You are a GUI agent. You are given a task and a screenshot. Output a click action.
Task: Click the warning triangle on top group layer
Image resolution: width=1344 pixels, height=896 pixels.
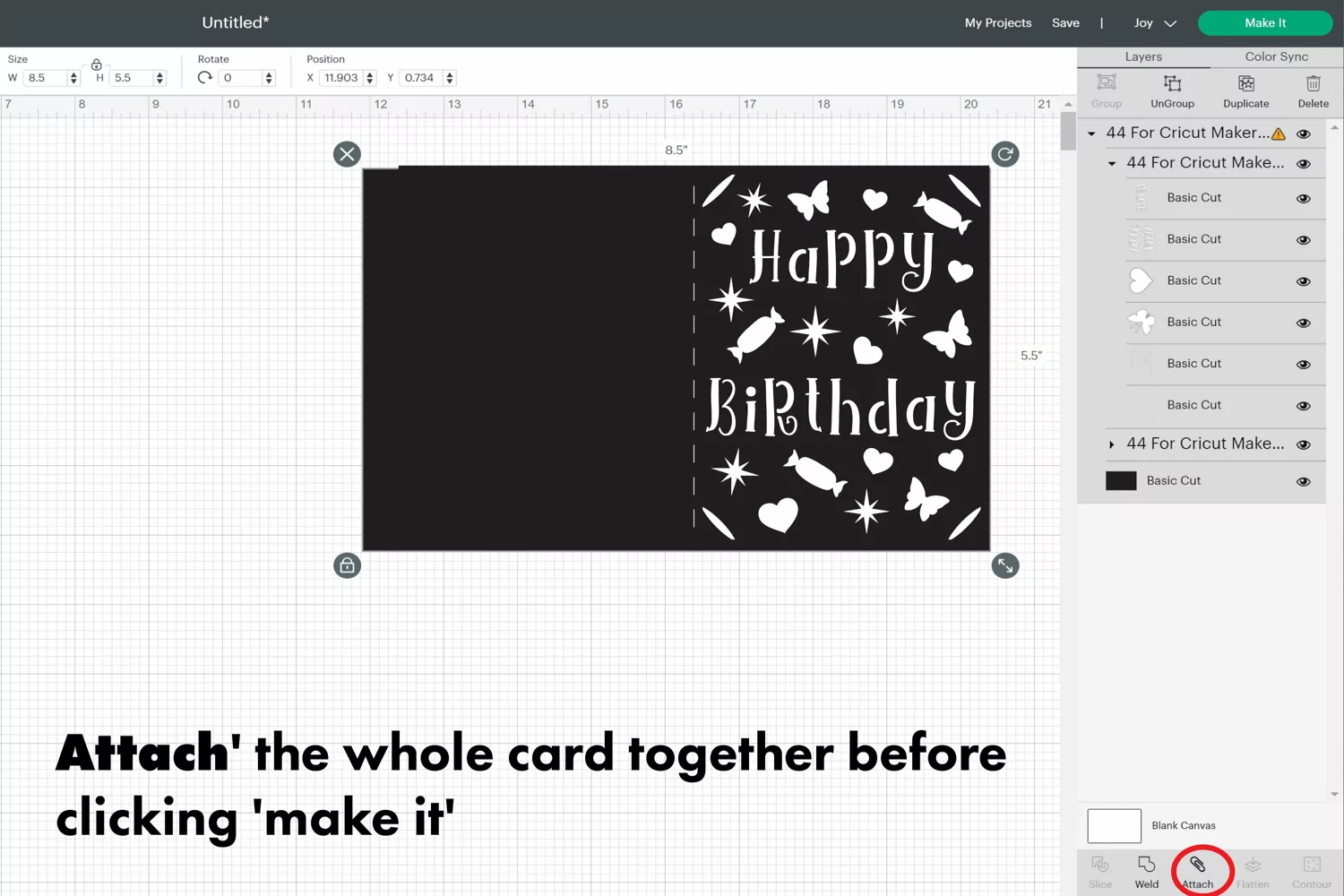pyautogui.click(x=1279, y=134)
